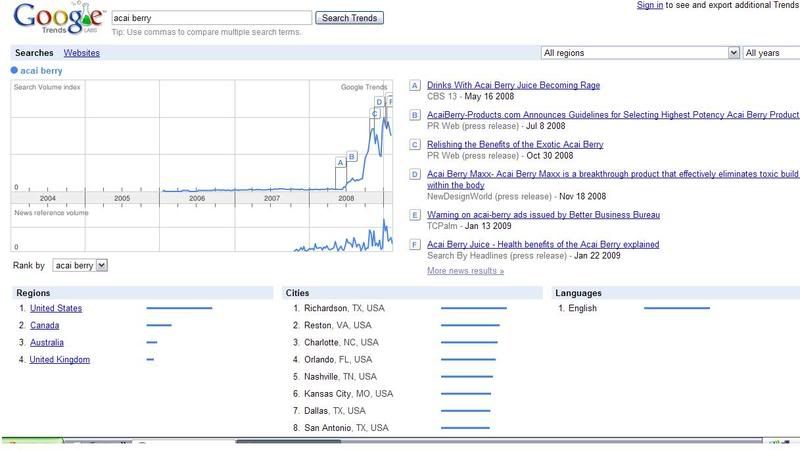The image size is (800, 450).
Task: Click news marker C on the graph
Action: click(x=375, y=114)
